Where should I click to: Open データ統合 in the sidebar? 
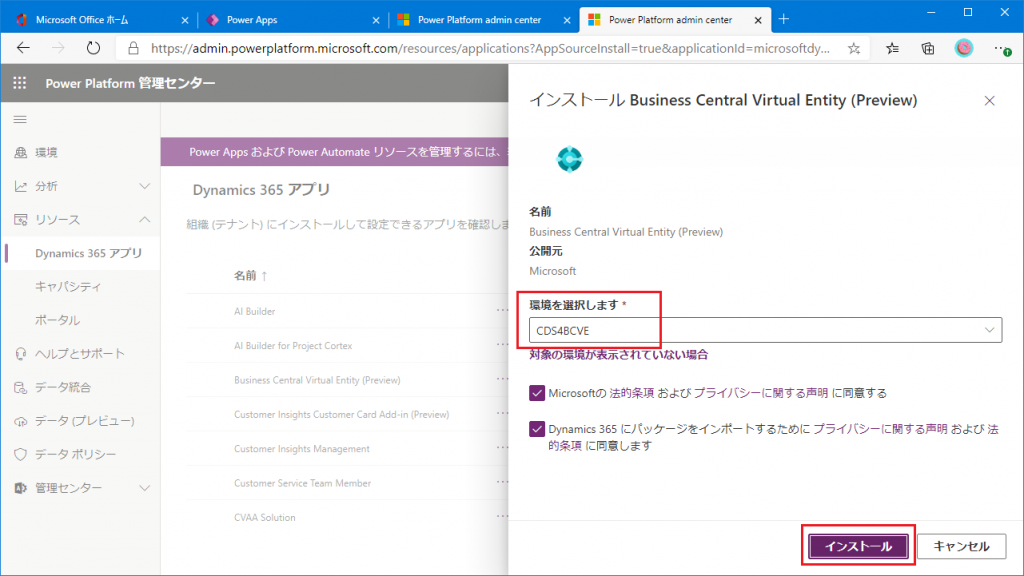(x=63, y=387)
